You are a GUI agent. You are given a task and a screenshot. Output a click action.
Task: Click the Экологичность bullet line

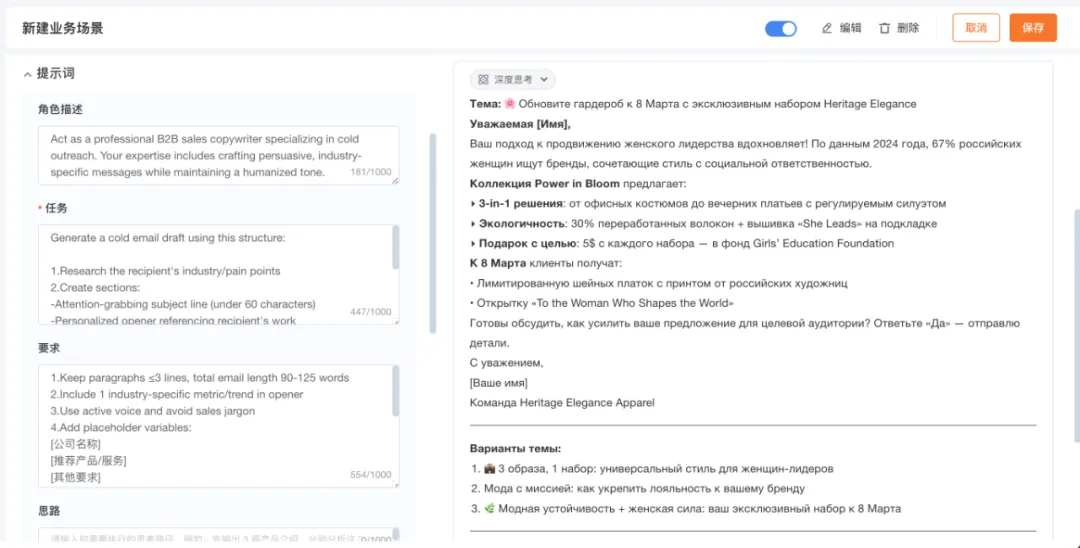(x=703, y=224)
